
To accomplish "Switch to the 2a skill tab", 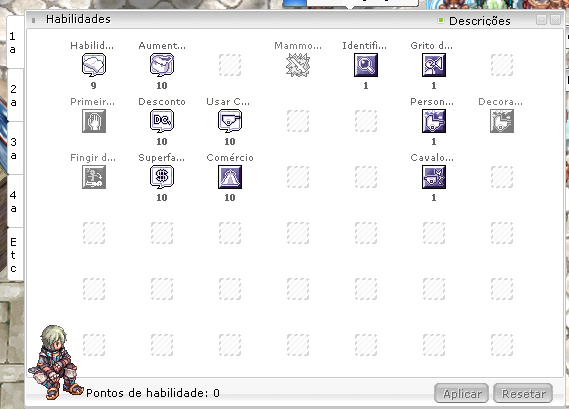I will 15,95.
